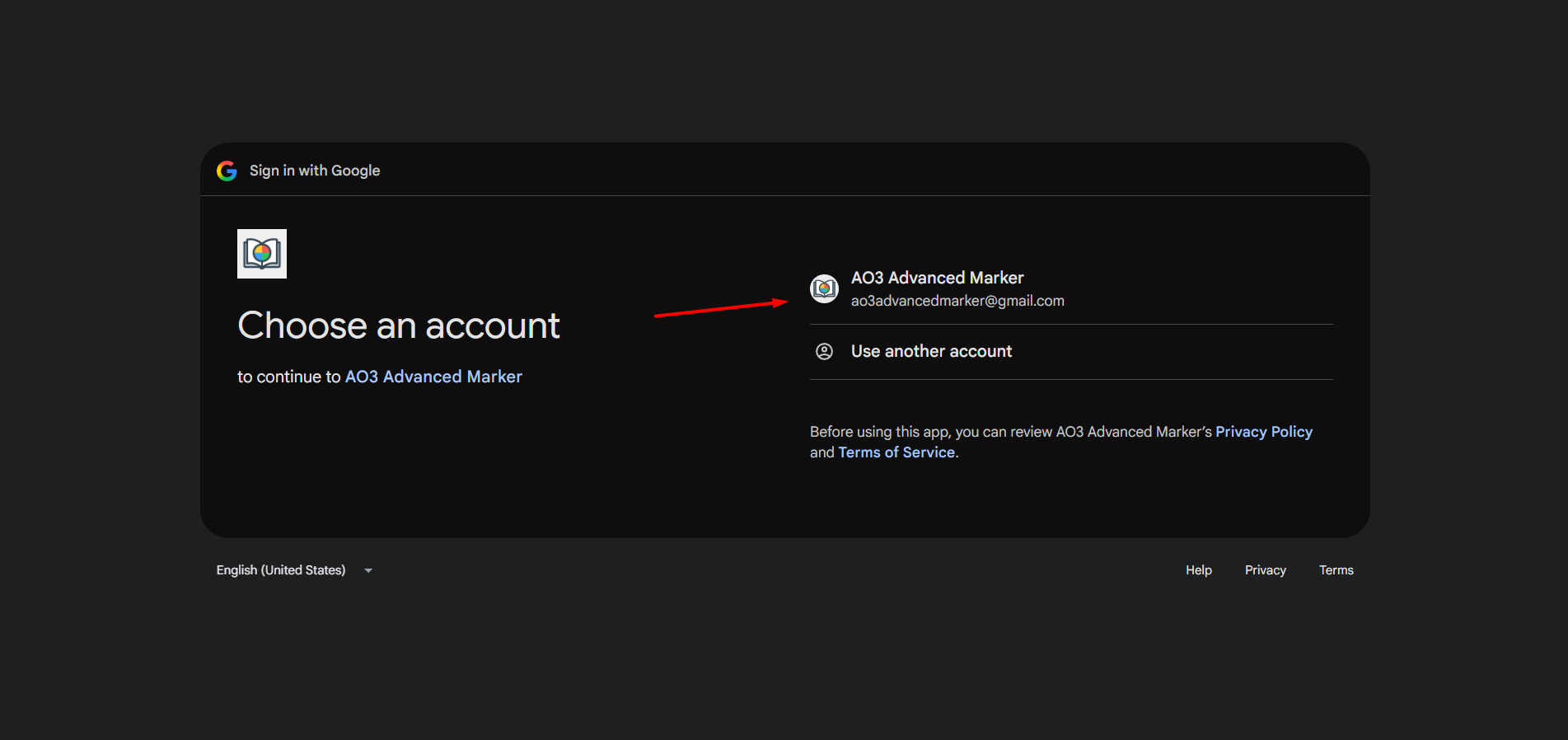Open the AO3 Advanced Marker app link

pos(433,377)
